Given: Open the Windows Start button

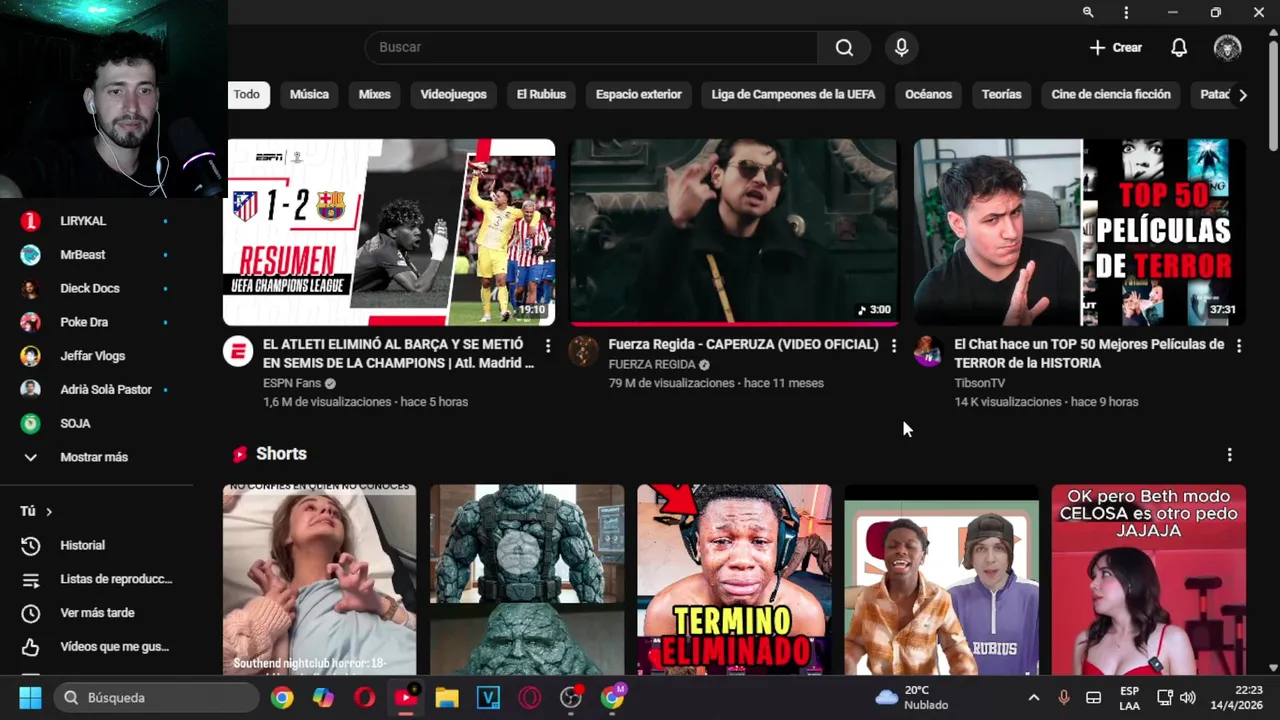Looking at the screenshot, I should (x=30, y=697).
